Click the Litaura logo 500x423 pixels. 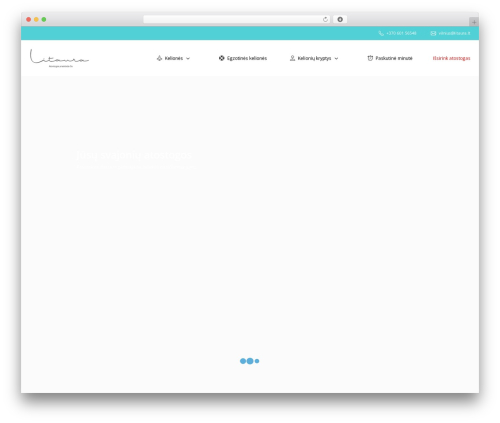tap(59, 58)
